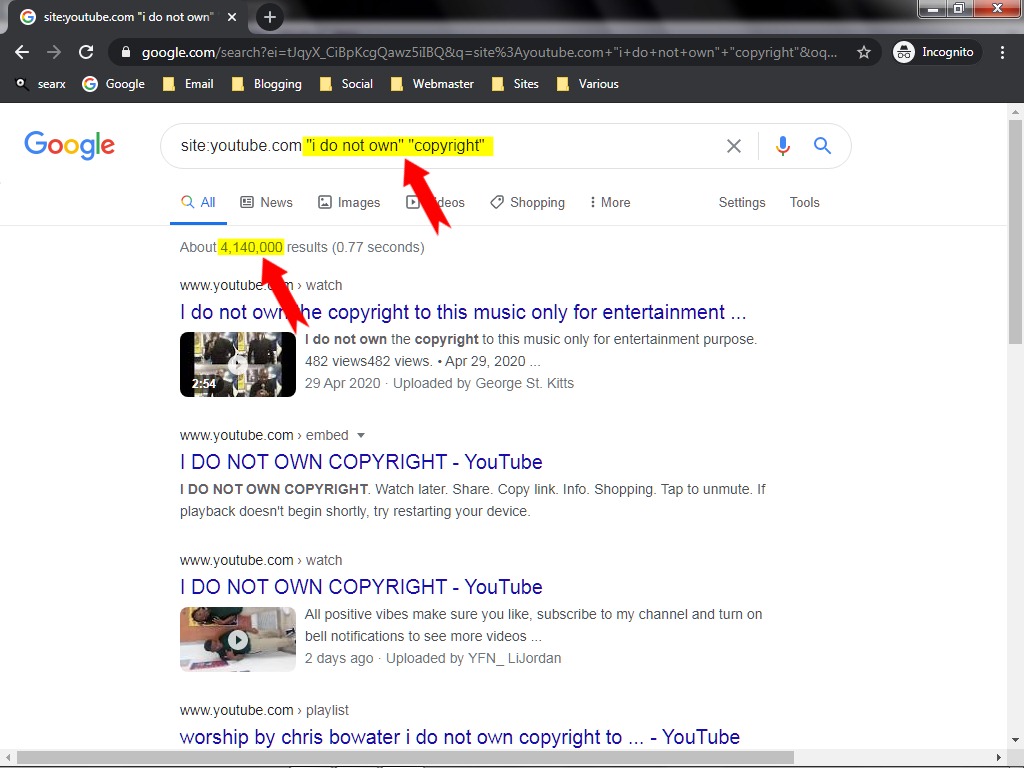View site security lock information
Image resolution: width=1024 pixels, height=768 pixels.
tap(126, 52)
